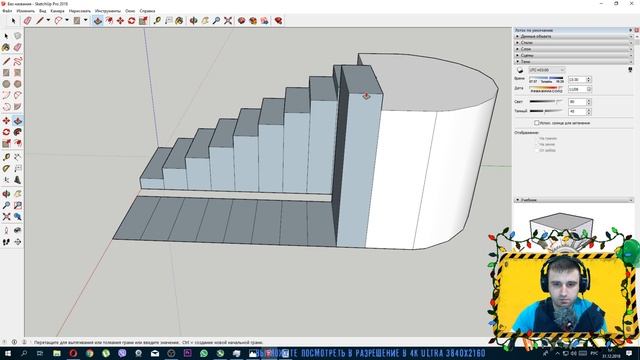Image resolution: width=640 pixels, height=360 pixels.
Task: Open the 'Камера' menu
Action: [x=57, y=11]
